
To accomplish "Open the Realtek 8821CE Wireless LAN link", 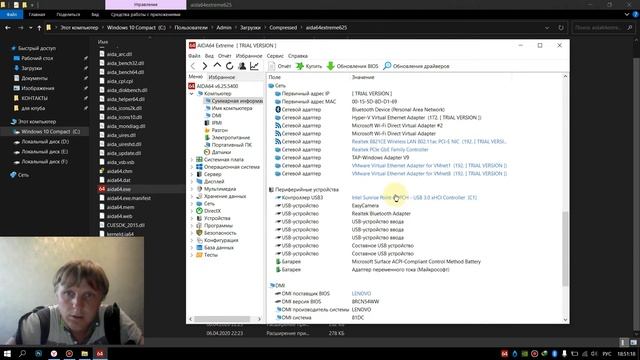I will pos(429,142).
